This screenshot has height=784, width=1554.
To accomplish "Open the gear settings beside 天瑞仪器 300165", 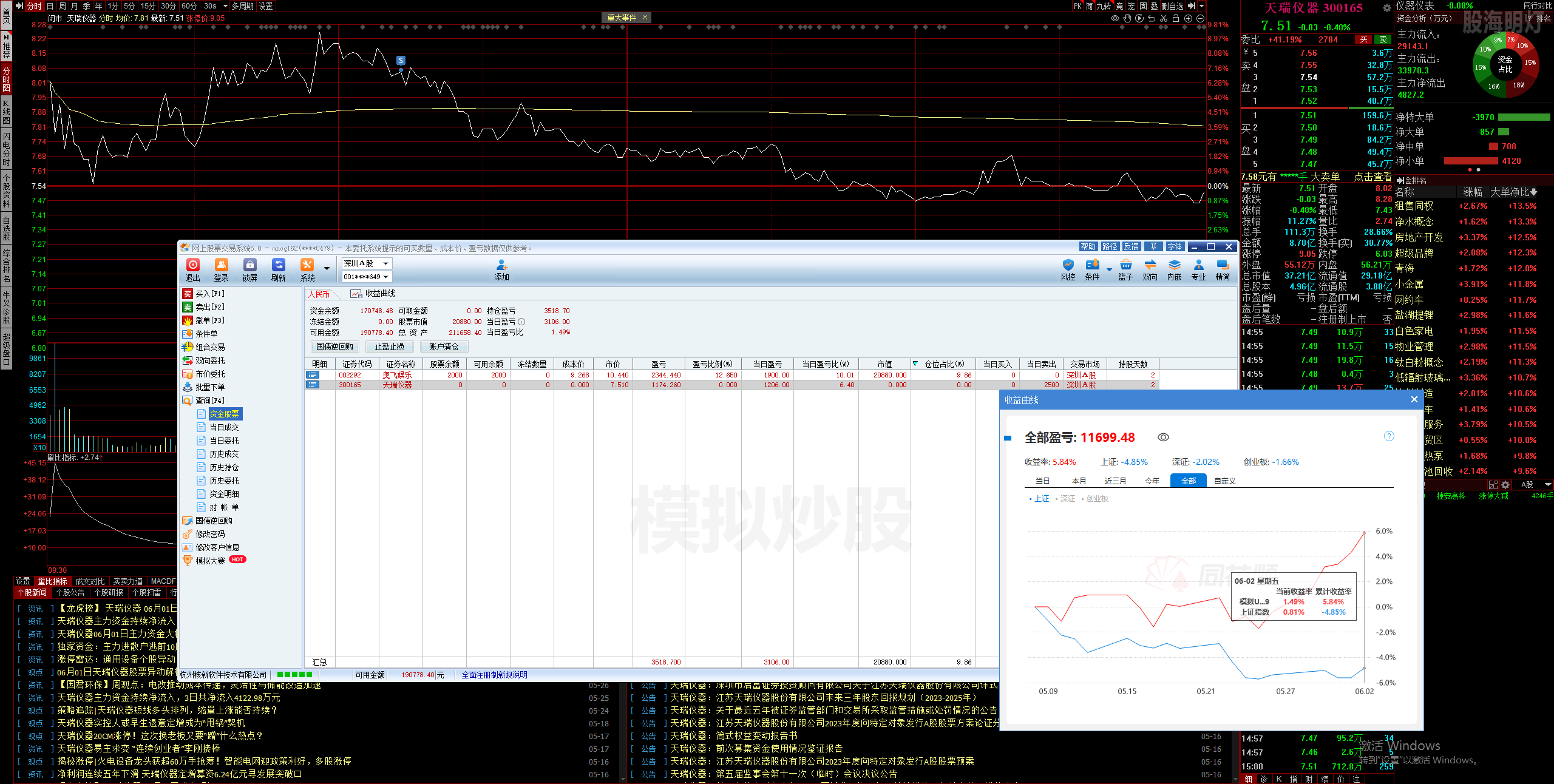I will pos(1386,8).
